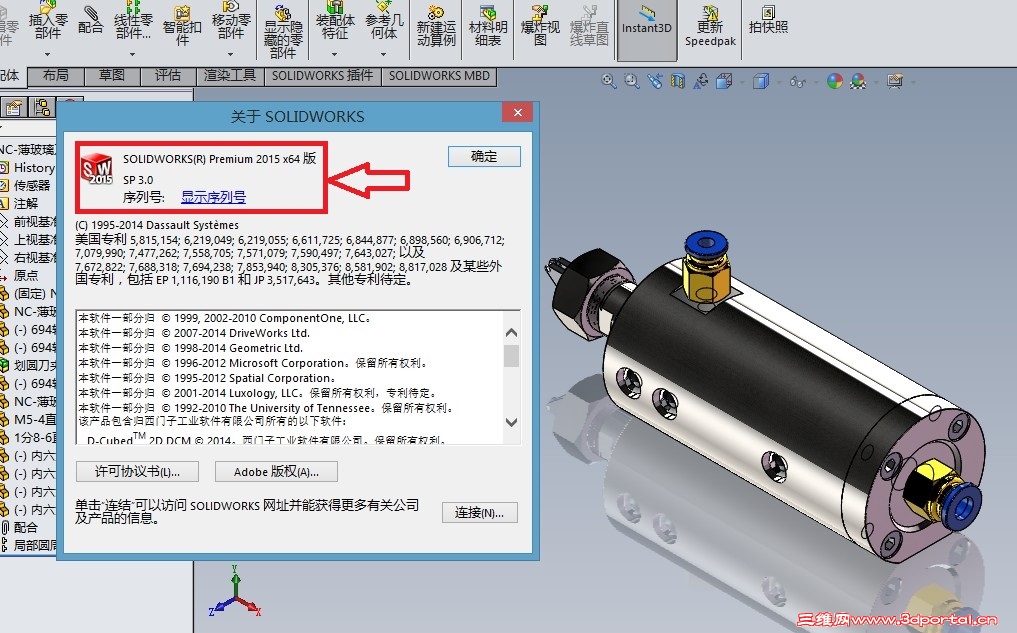
Task: Switch to the SOLIDWORKS 插件 tab
Action: point(322,76)
